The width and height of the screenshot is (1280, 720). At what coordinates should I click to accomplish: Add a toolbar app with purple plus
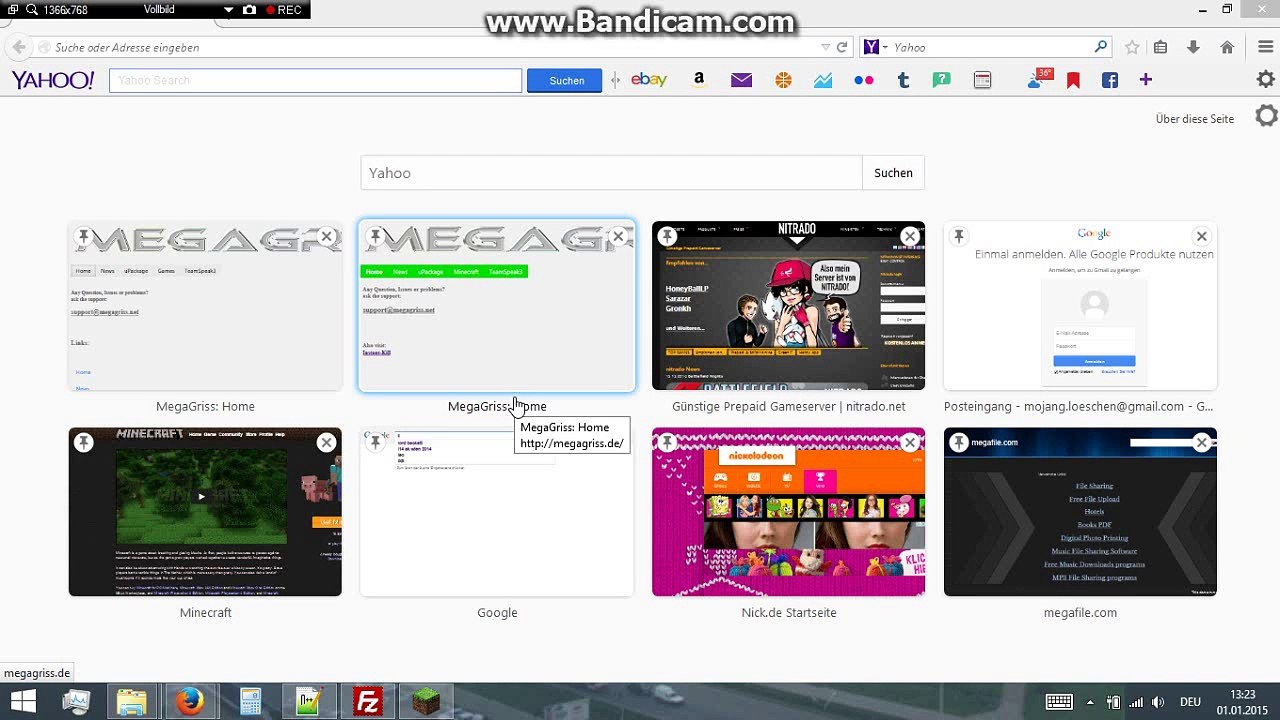pyautogui.click(x=1146, y=80)
